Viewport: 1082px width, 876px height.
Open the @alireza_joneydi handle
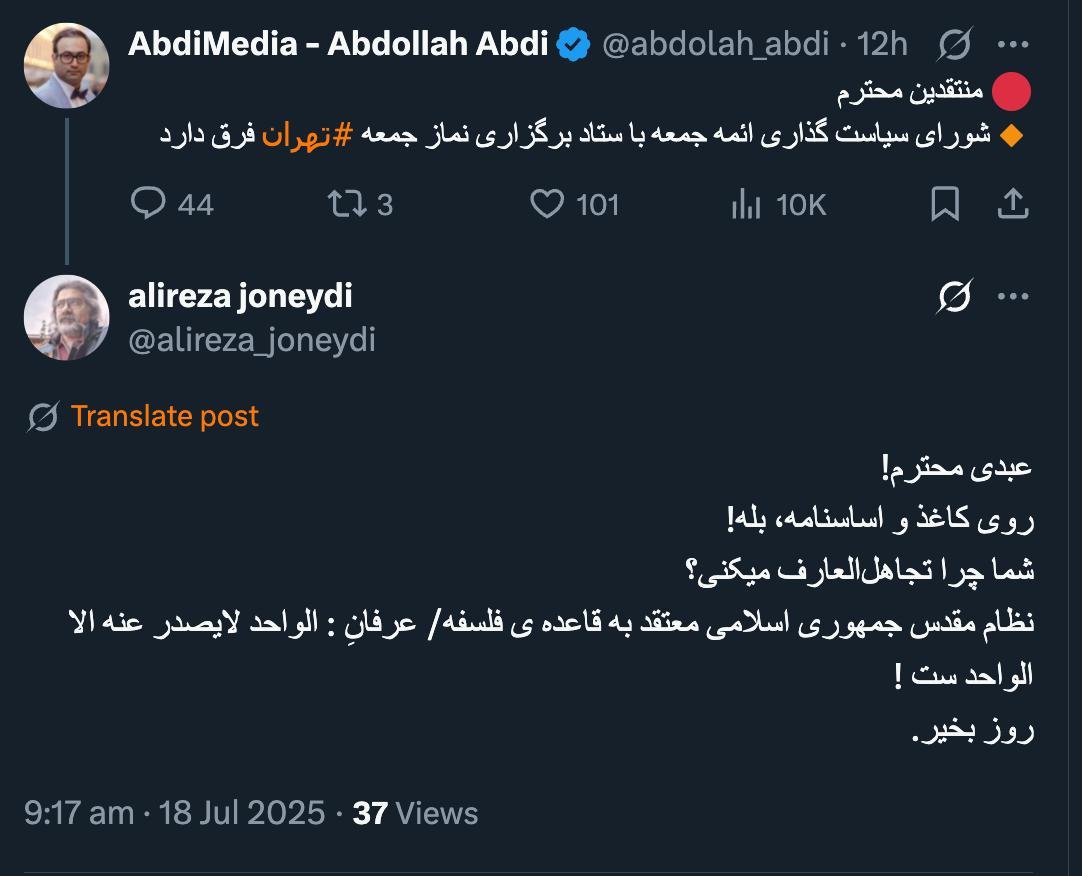coord(252,340)
